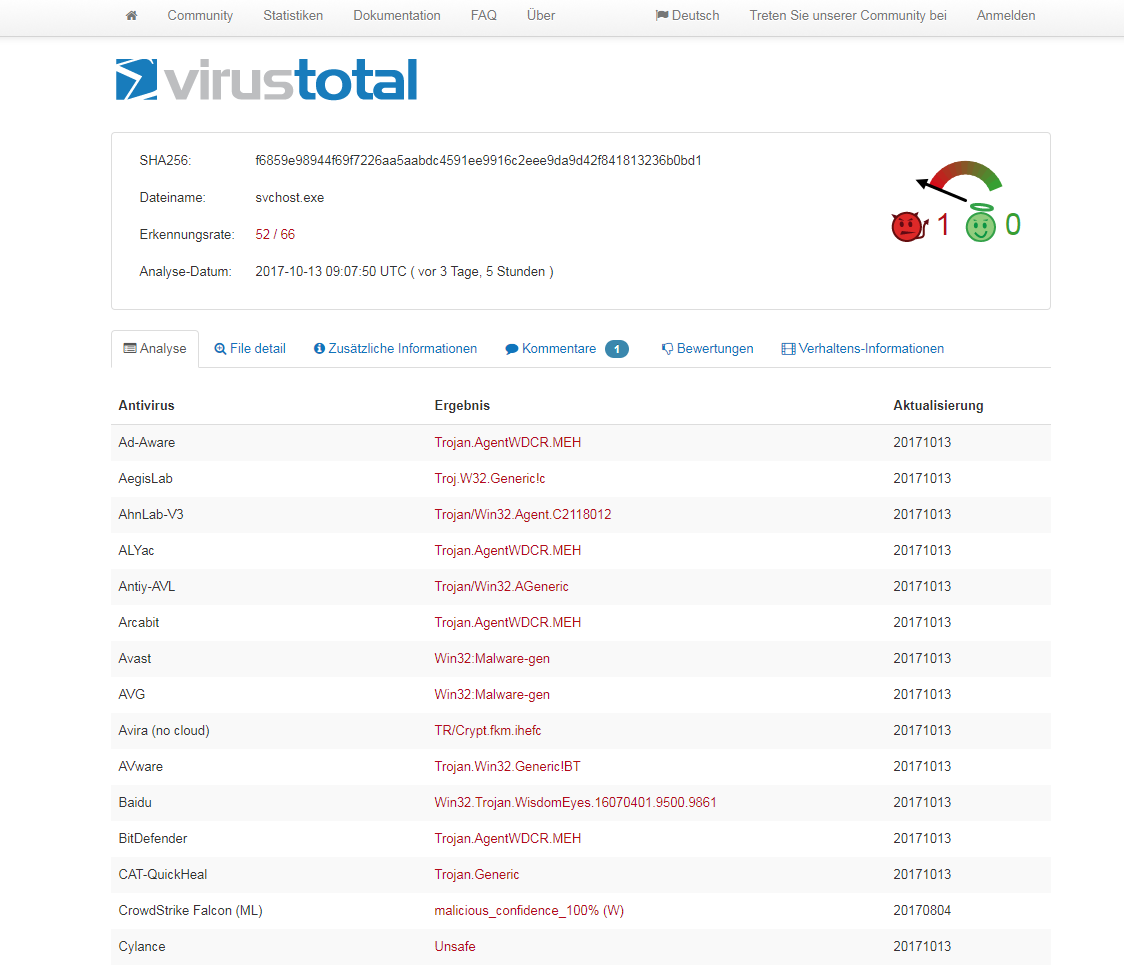Image resolution: width=1124 pixels, height=966 pixels.
Task: Click the Ad-Aware row name
Action: coord(146,442)
